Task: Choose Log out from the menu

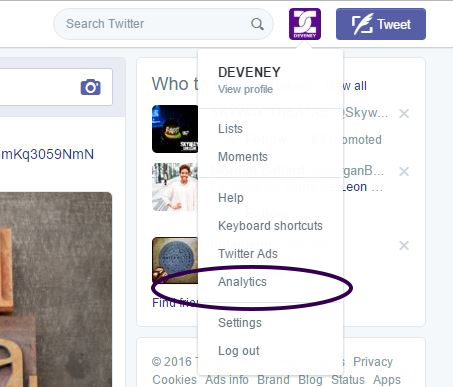Action: 239,351
